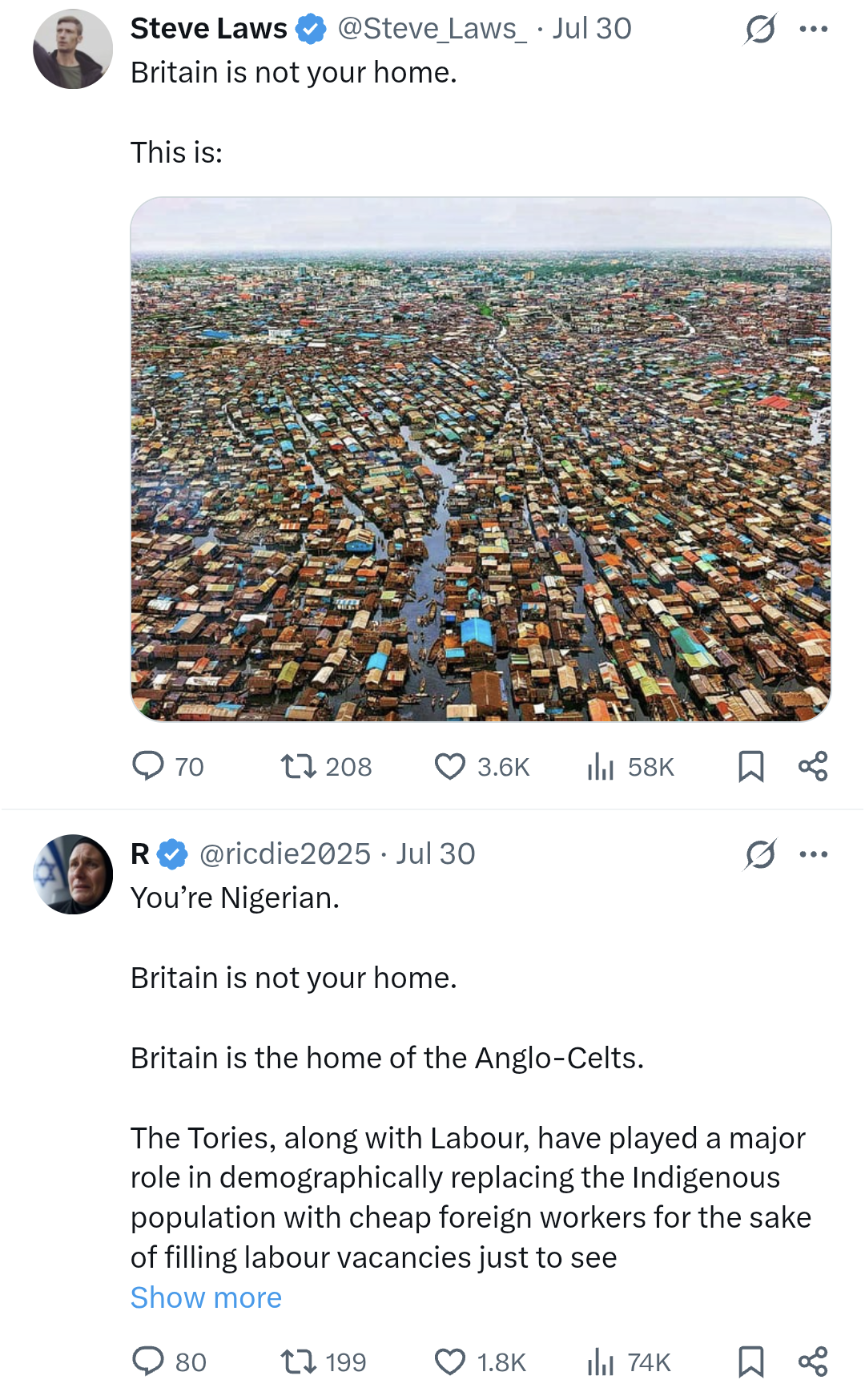865x1400 pixels.
Task: Expand reply text with Show more
Action: (x=206, y=1297)
